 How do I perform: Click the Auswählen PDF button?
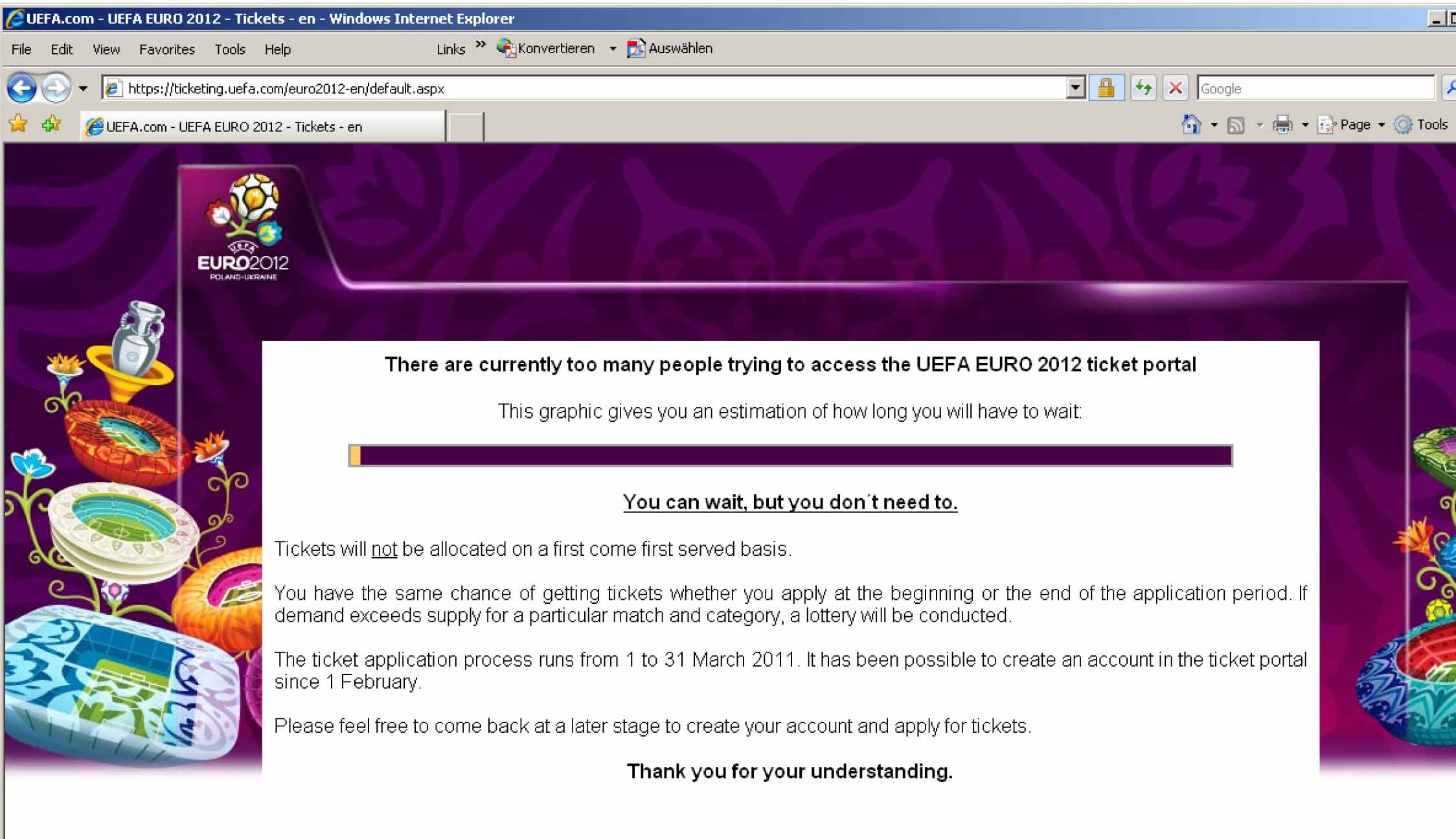[x=670, y=49]
